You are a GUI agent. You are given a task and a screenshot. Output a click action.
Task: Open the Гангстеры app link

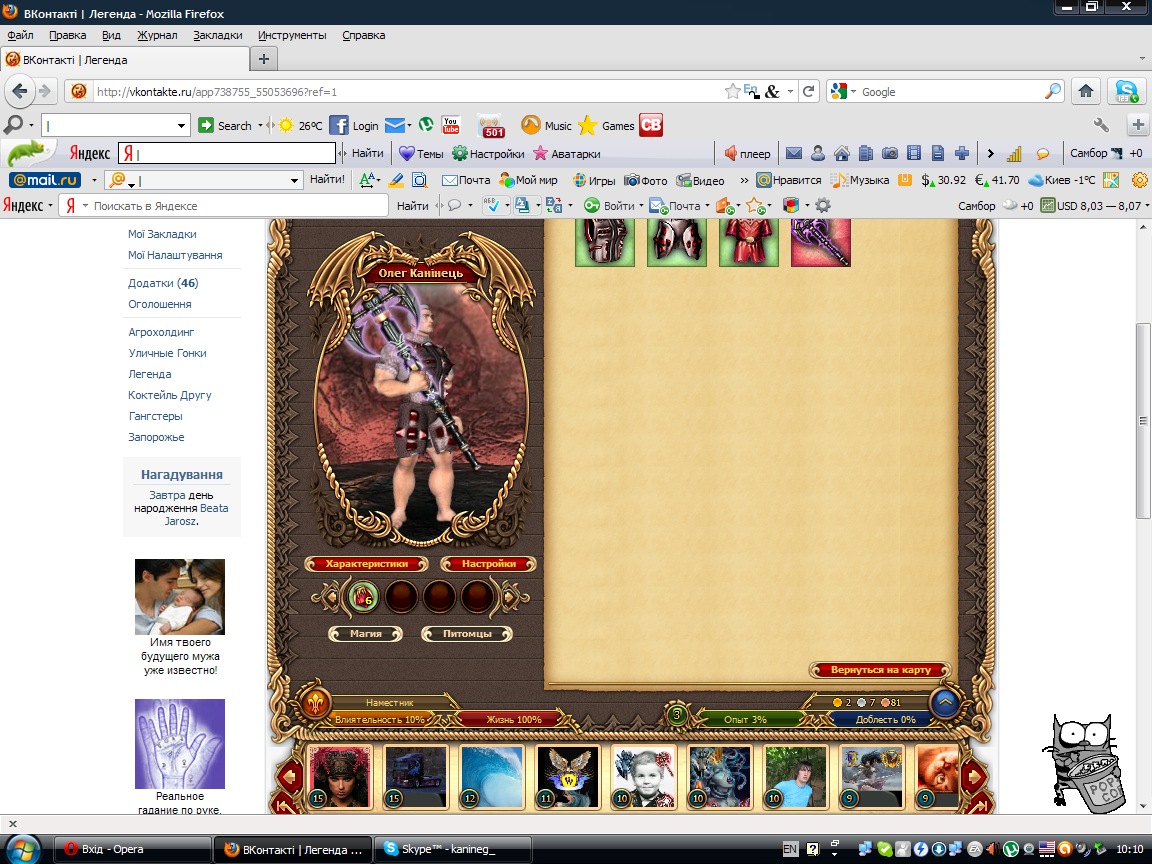[x=155, y=416]
